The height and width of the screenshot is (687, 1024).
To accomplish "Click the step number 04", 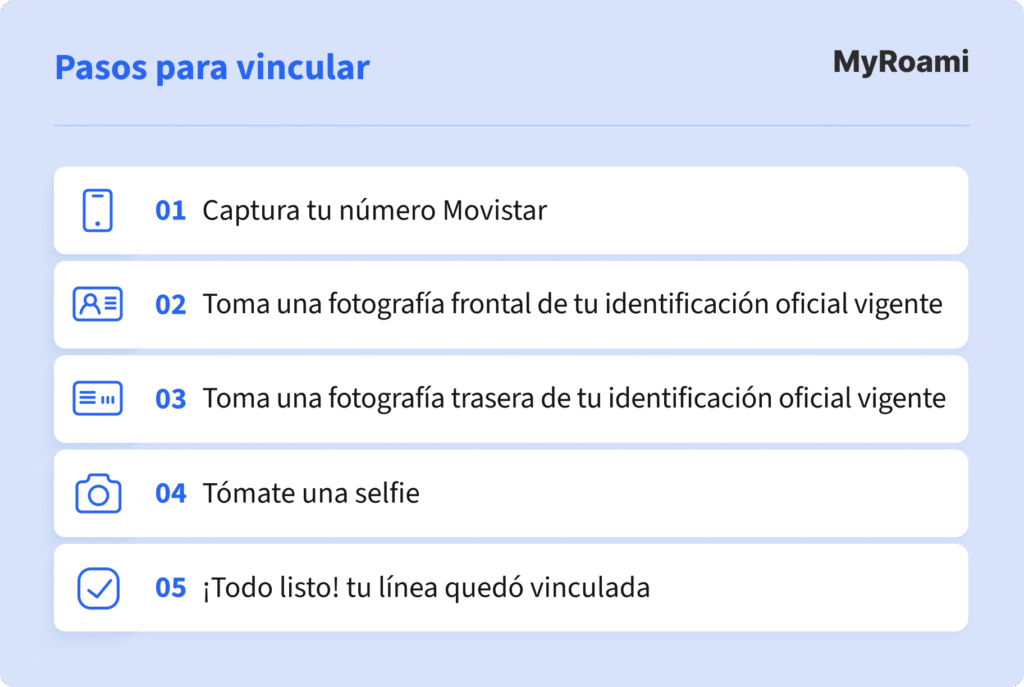I will click(x=170, y=494).
